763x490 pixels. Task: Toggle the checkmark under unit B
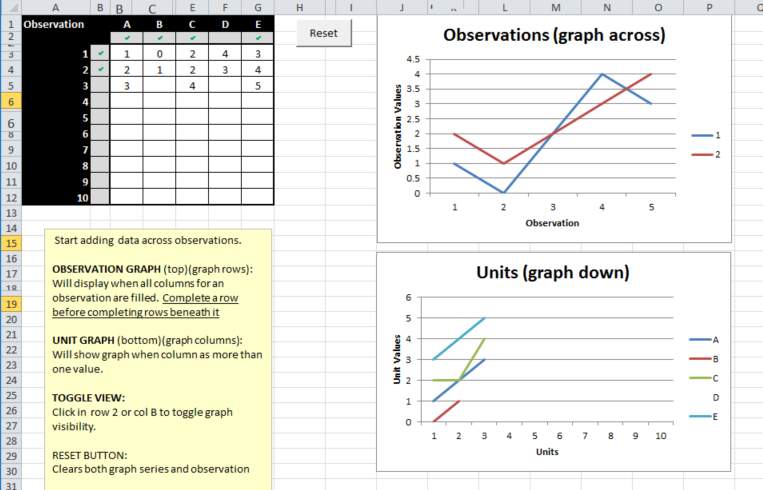click(x=159, y=38)
